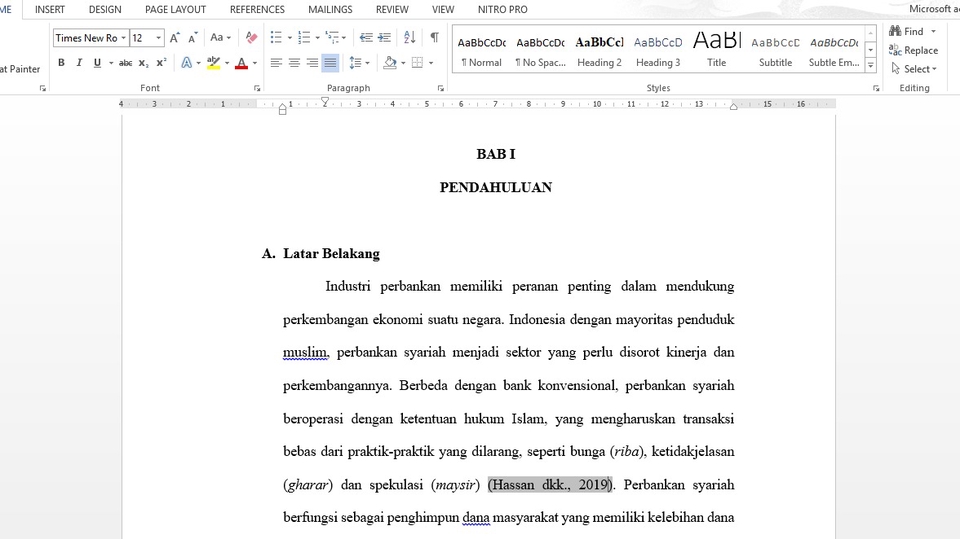Expand highlight color dropdown arrow
The width and height of the screenshot is (960, 539).
(227, 63)
